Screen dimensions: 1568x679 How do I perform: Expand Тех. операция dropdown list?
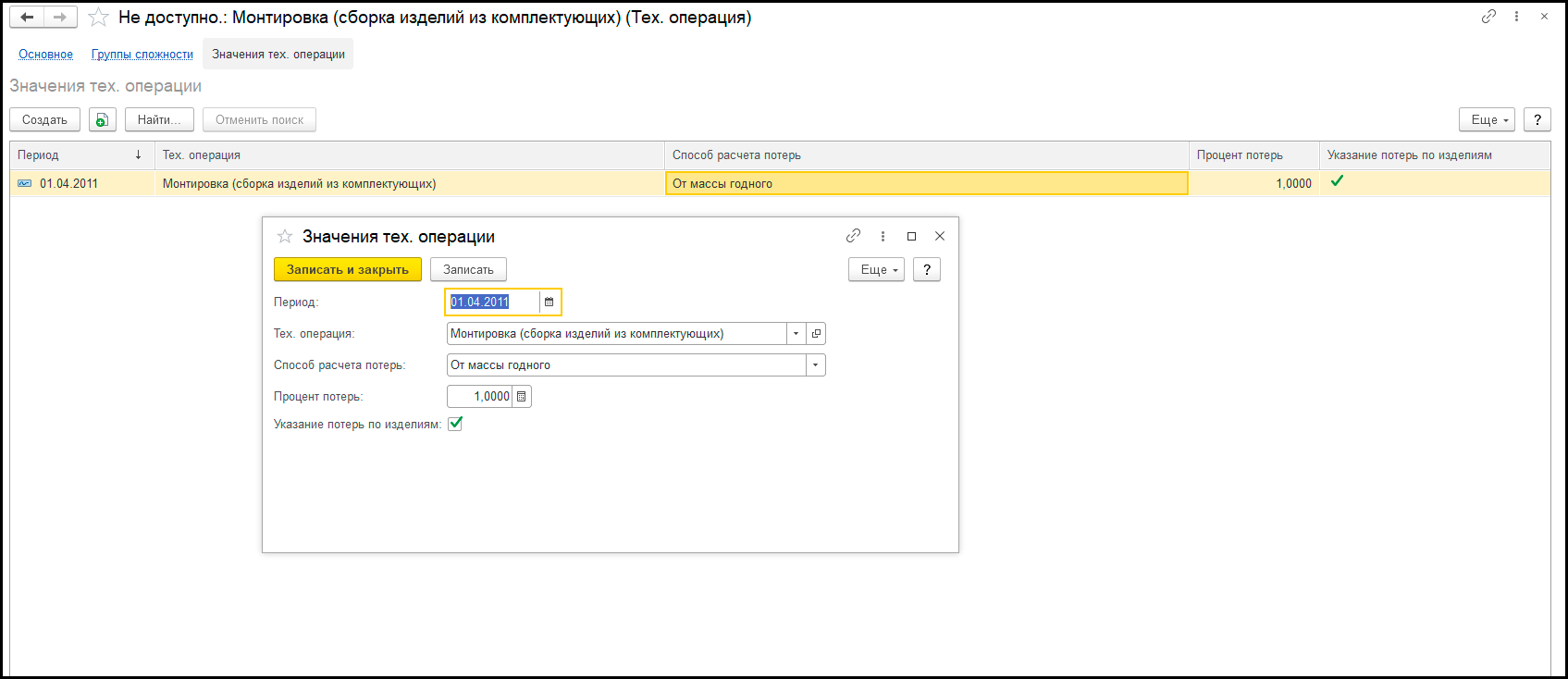796,334
